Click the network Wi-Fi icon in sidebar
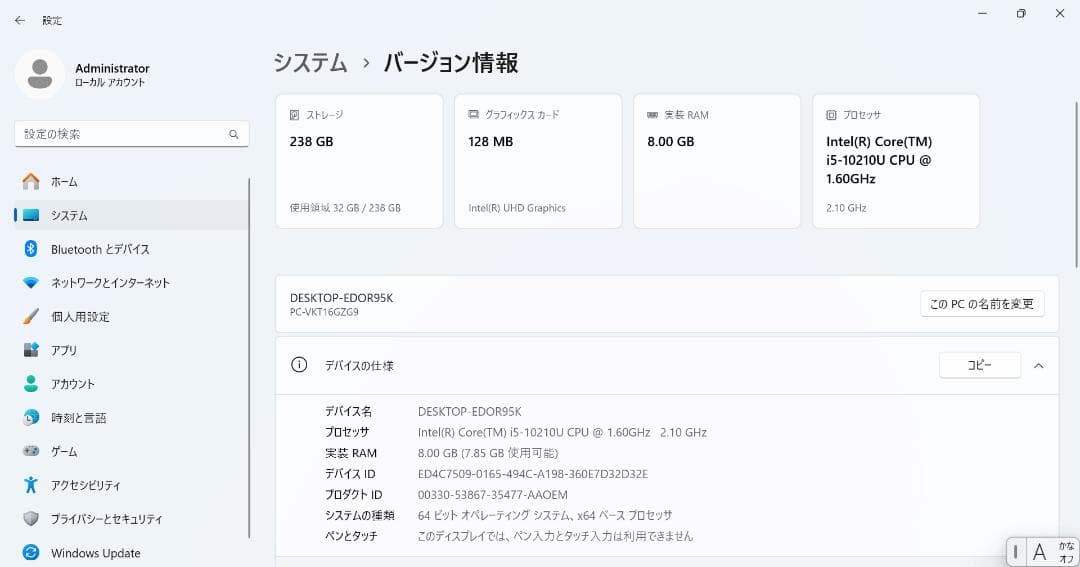Image resolution: width=1080 pixels, height=567 pixels. point(31,282)
